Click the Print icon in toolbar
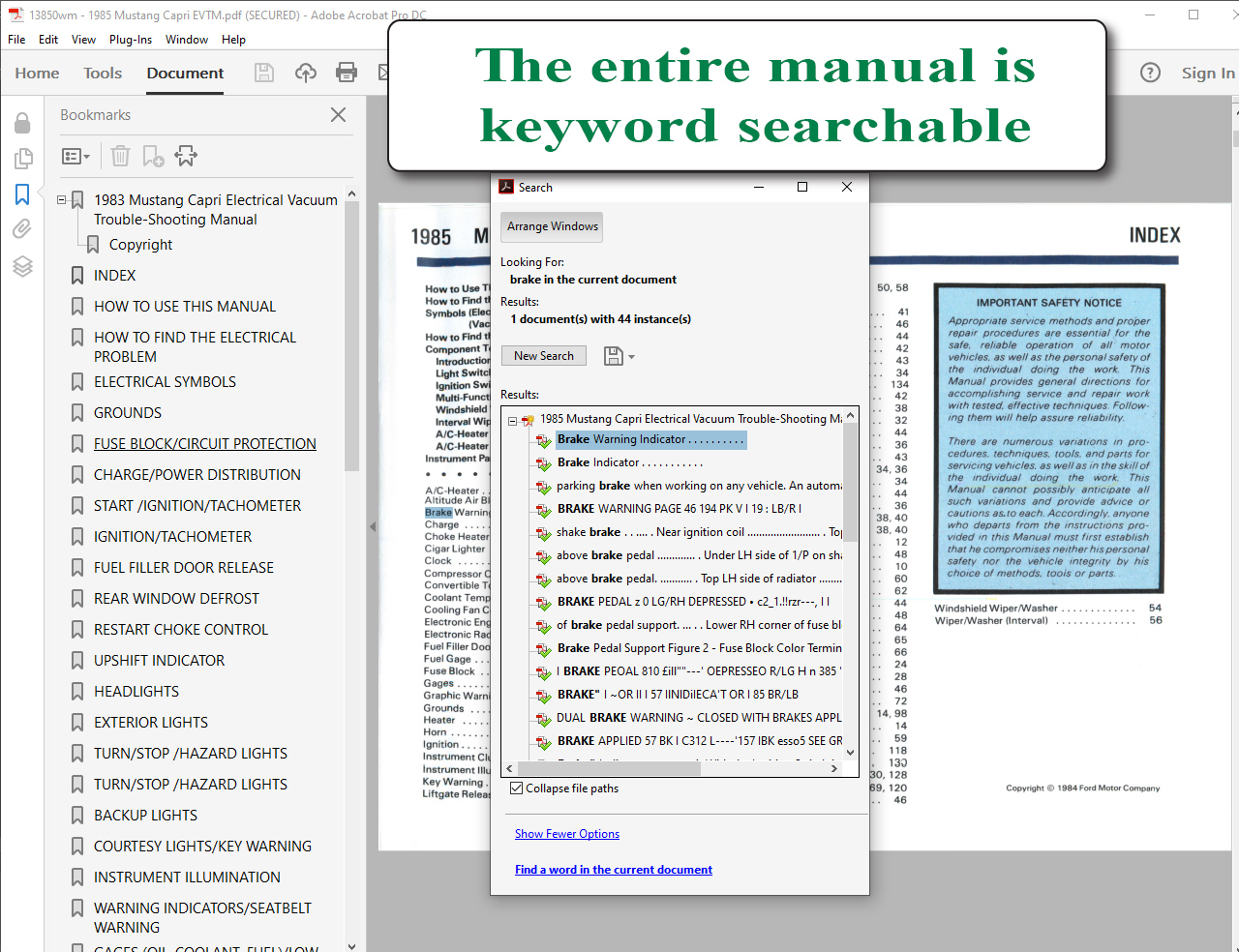Viewport: 1239px width, 952px height. click(x=346, y=73)
